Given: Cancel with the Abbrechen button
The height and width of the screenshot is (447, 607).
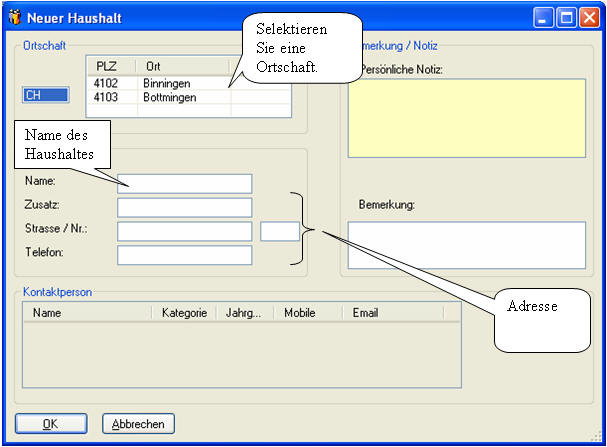Looking at the screenshot, I should coord(138,424).
